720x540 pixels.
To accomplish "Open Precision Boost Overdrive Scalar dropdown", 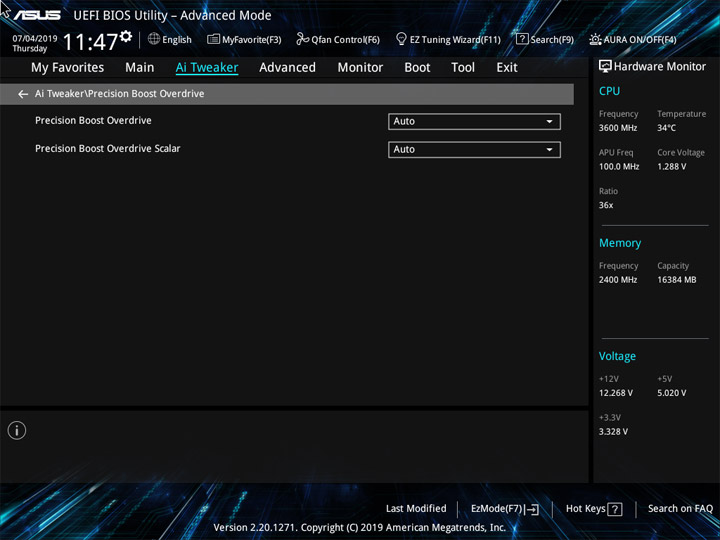I will (x=474, y=150).
